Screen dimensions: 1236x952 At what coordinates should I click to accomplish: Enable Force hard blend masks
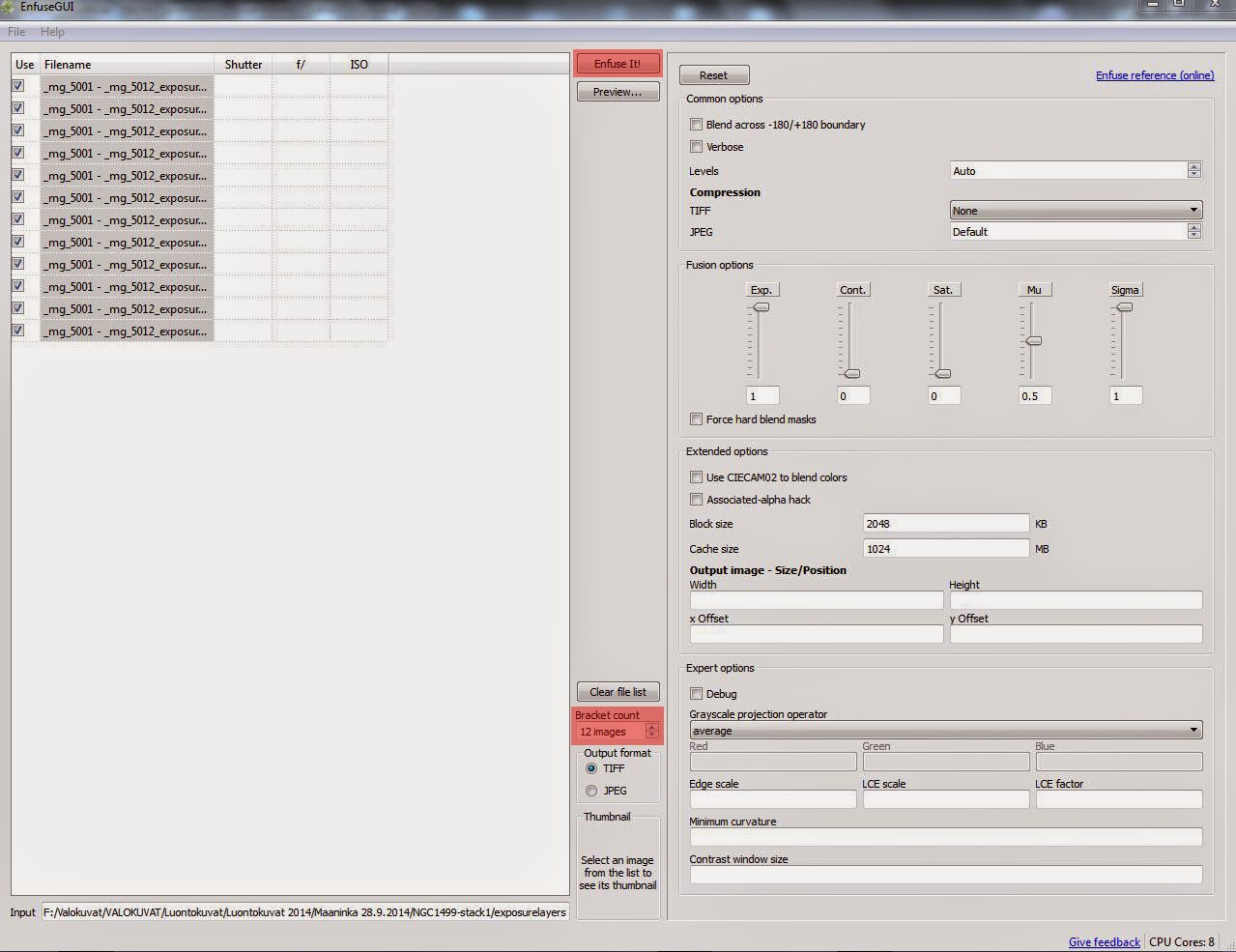tap(696, 418)
